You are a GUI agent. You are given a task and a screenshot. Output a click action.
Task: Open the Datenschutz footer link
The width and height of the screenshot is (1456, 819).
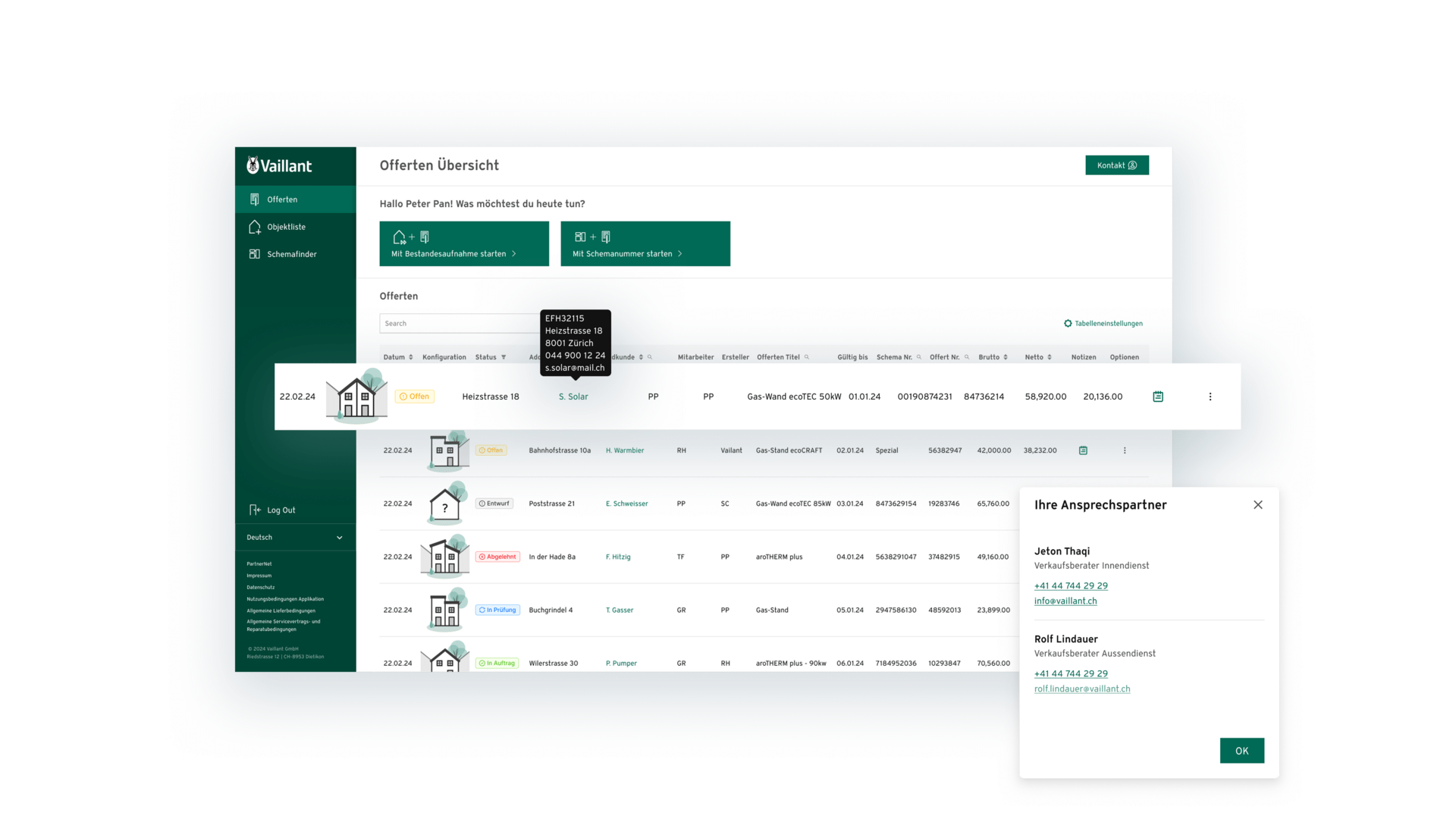point(260,588)
